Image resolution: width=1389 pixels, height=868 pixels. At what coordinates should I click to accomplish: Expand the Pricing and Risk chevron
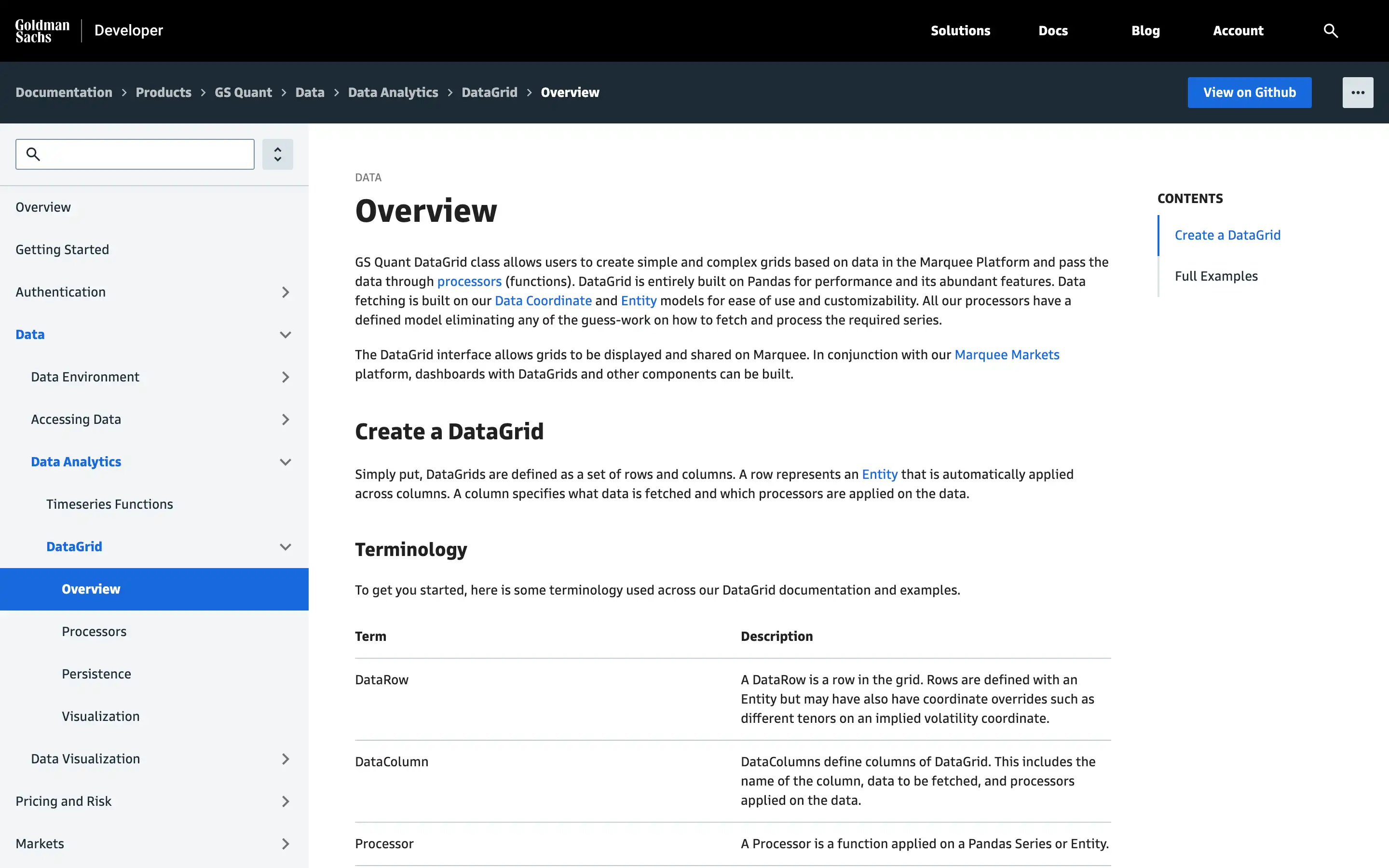point(285,801)
